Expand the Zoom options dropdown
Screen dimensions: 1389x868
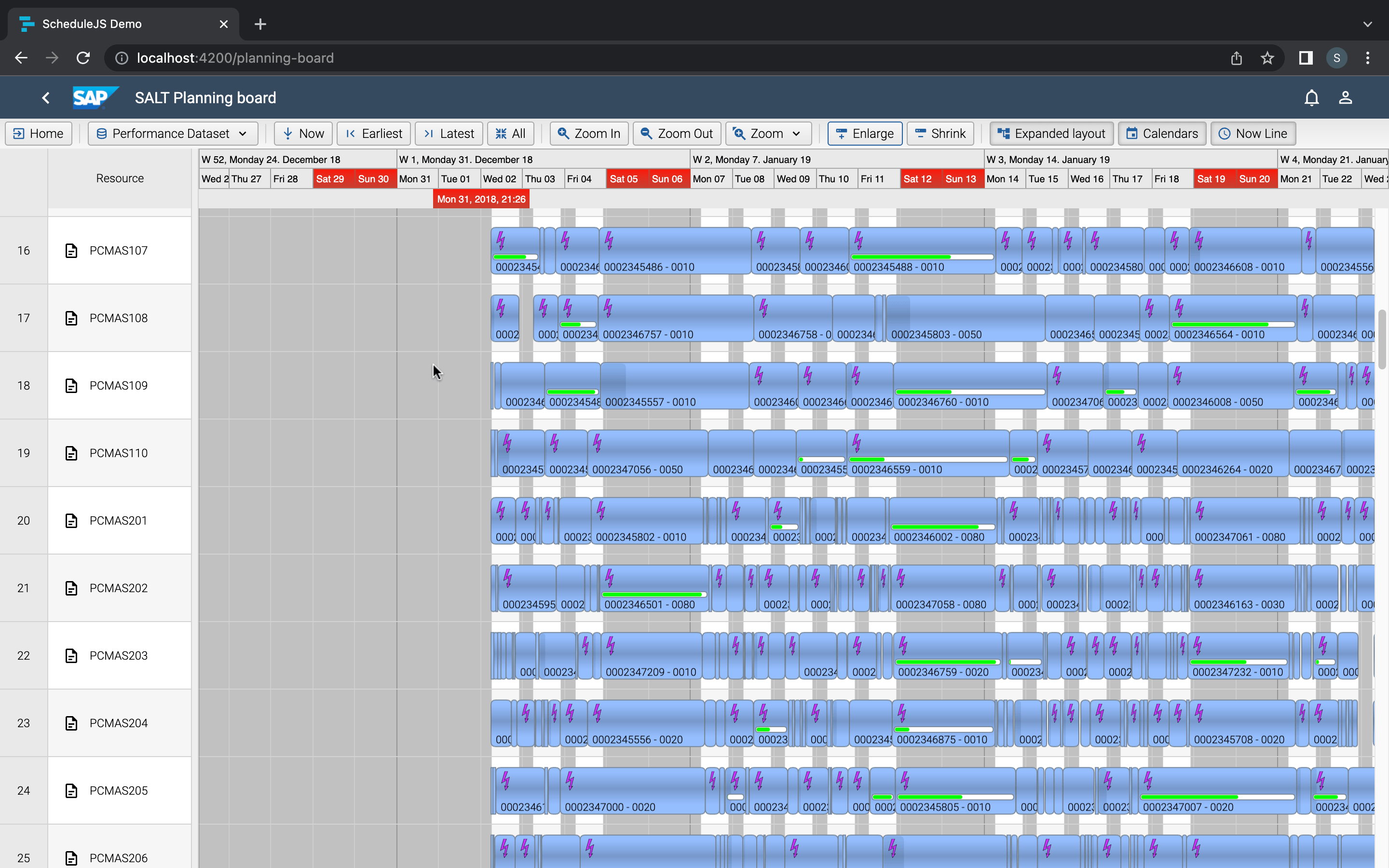pos(797,133)
